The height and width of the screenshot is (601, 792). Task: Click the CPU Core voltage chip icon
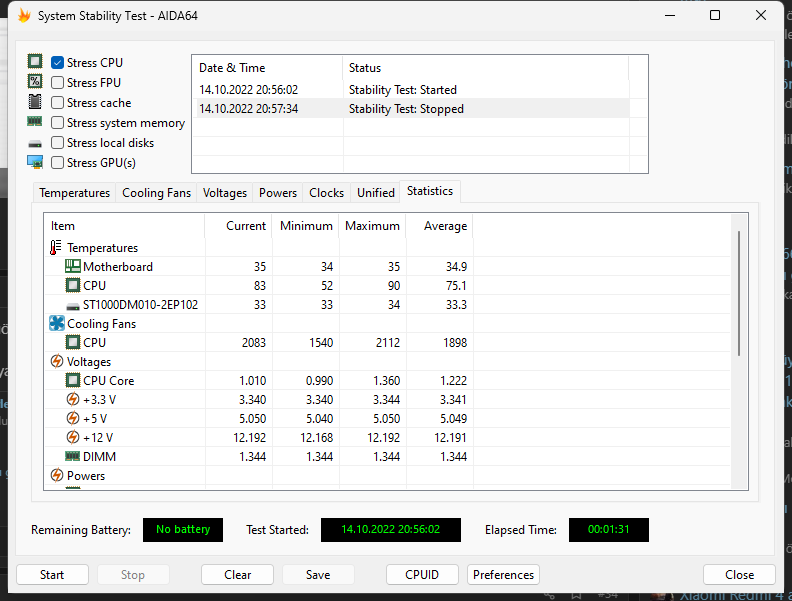[x=73, y=380]
